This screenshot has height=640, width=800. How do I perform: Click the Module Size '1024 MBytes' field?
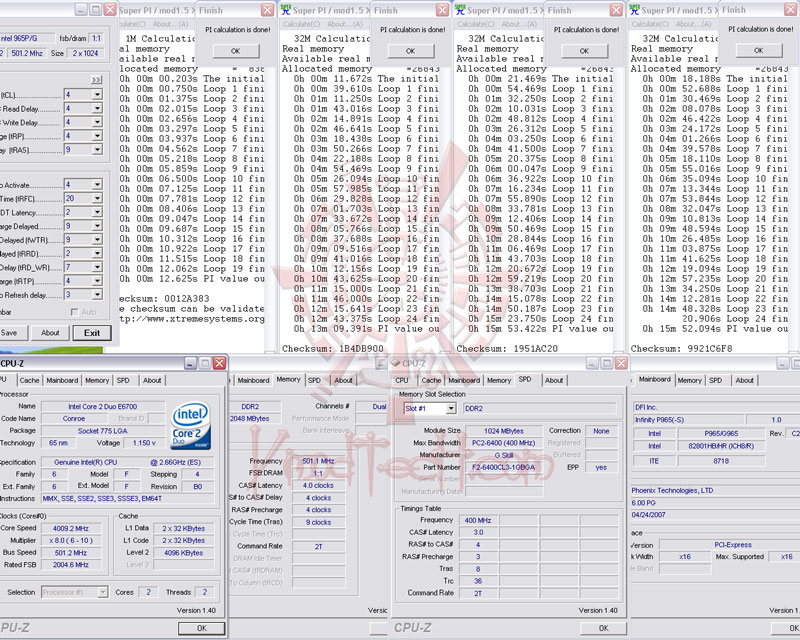click(x=504, y=431)
